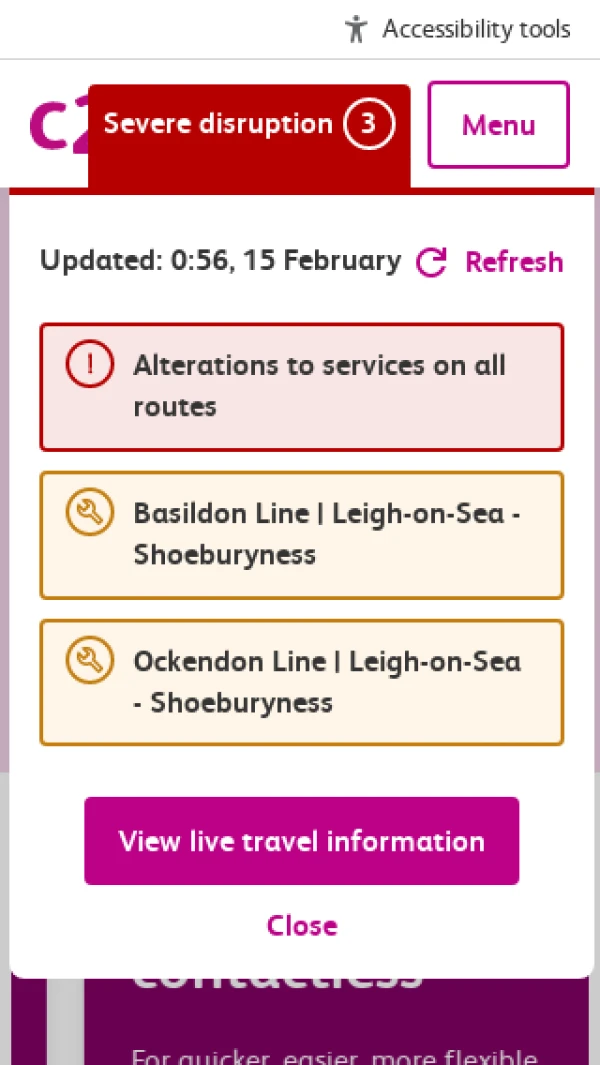Expand the Basildon Line disruption notice
This screenshot has width=600, height=1065.
pos(326,534)
